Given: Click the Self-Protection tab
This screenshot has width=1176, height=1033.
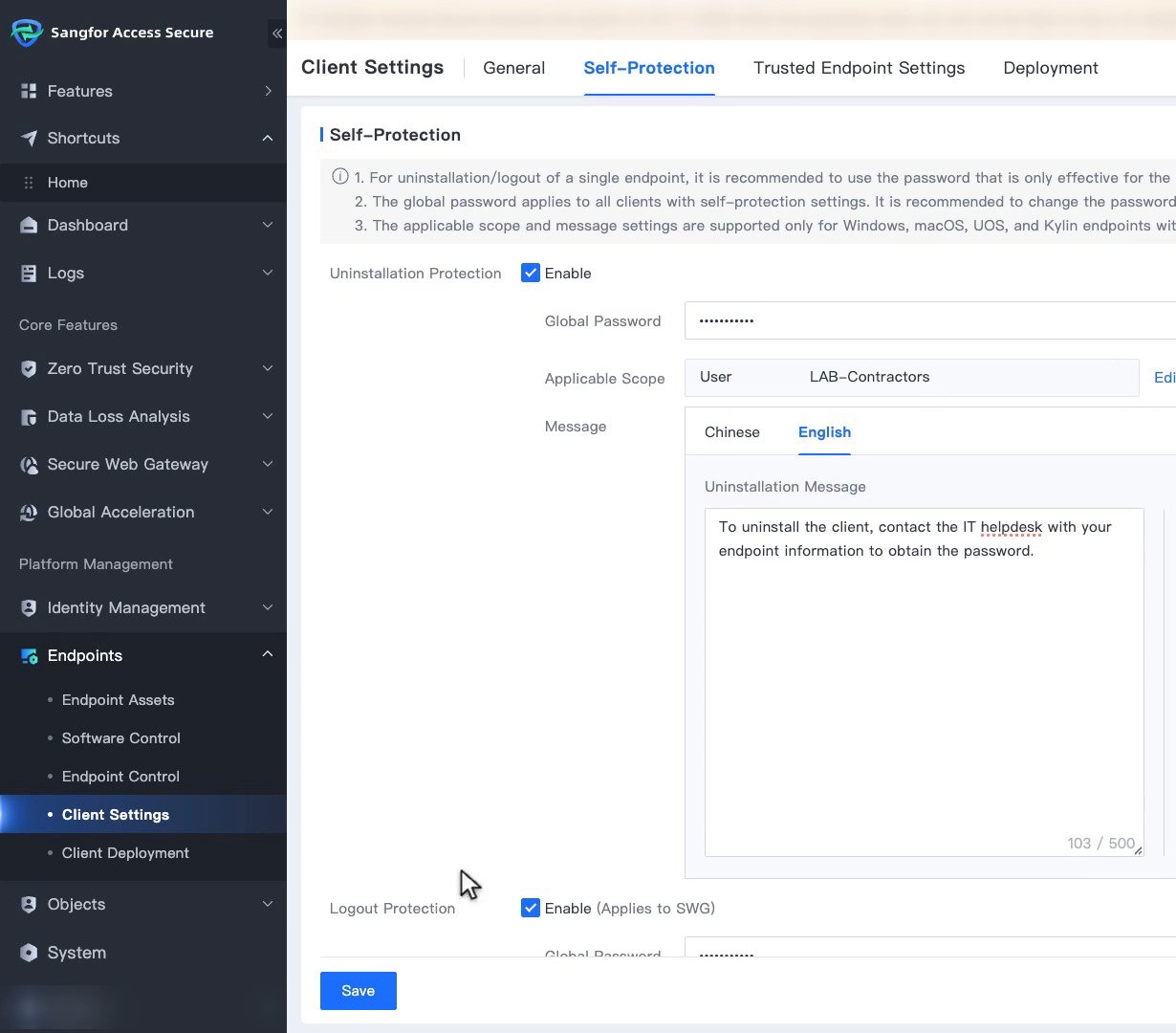Looking at the screenshot, I should pos(649,68).
